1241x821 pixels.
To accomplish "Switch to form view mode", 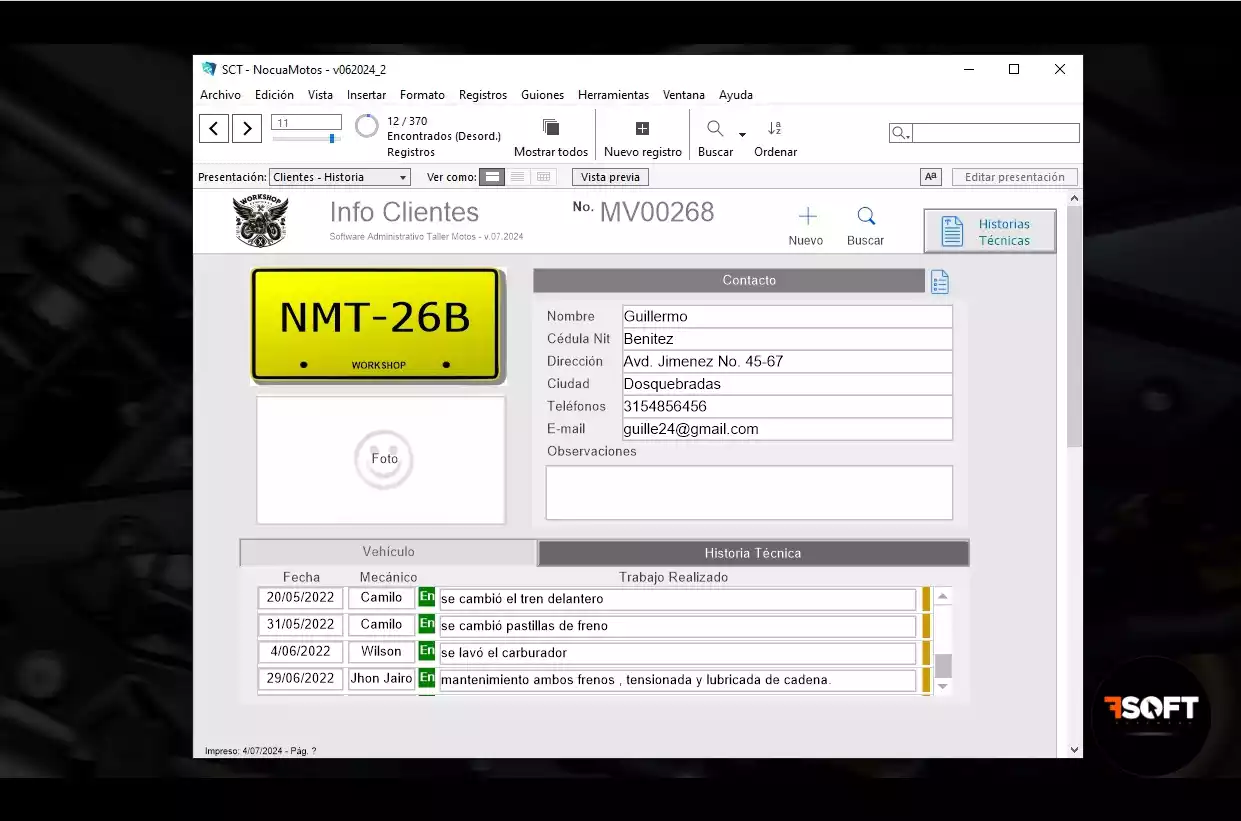I will click(x=492, y=177).
